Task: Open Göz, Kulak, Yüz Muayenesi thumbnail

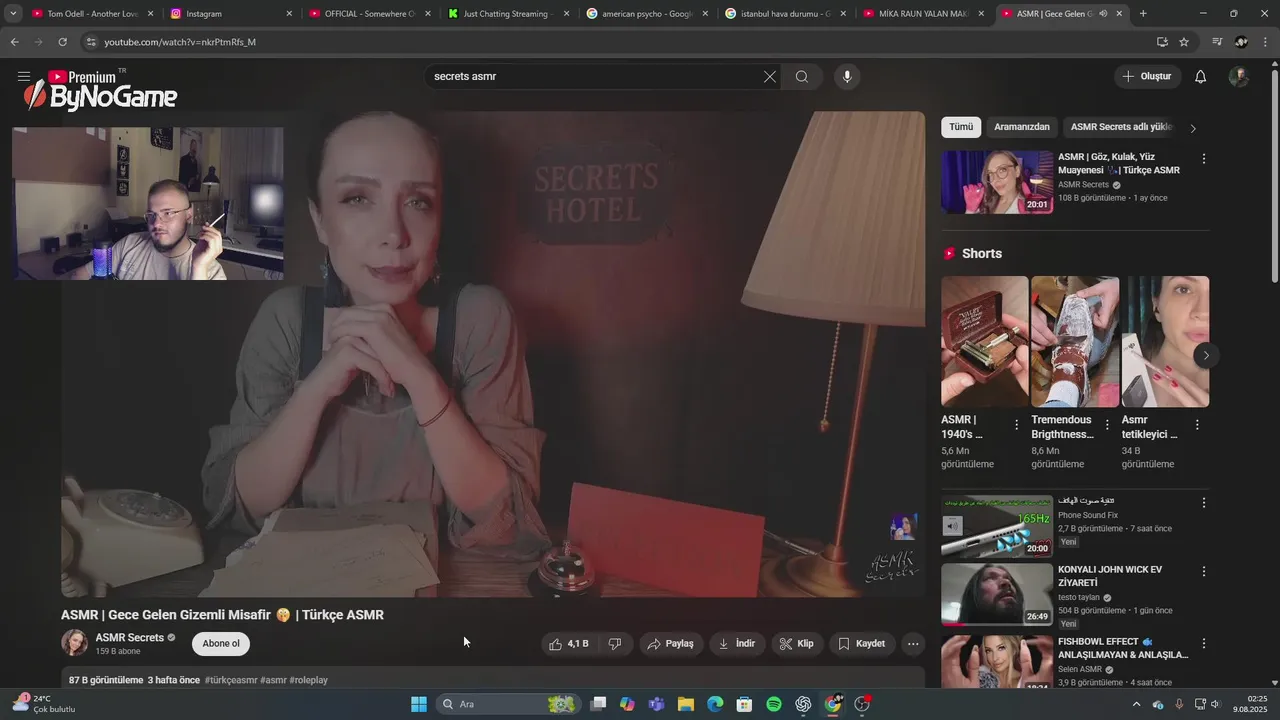Action: coord(997,182)
